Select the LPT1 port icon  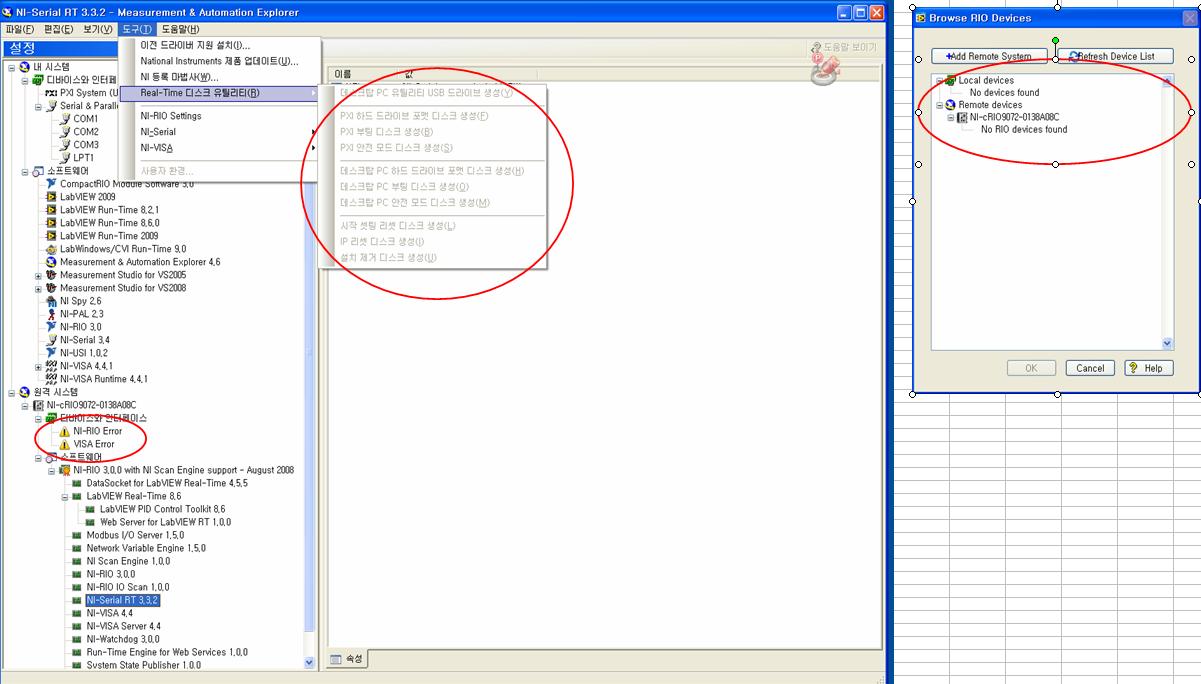click(65, 158)
